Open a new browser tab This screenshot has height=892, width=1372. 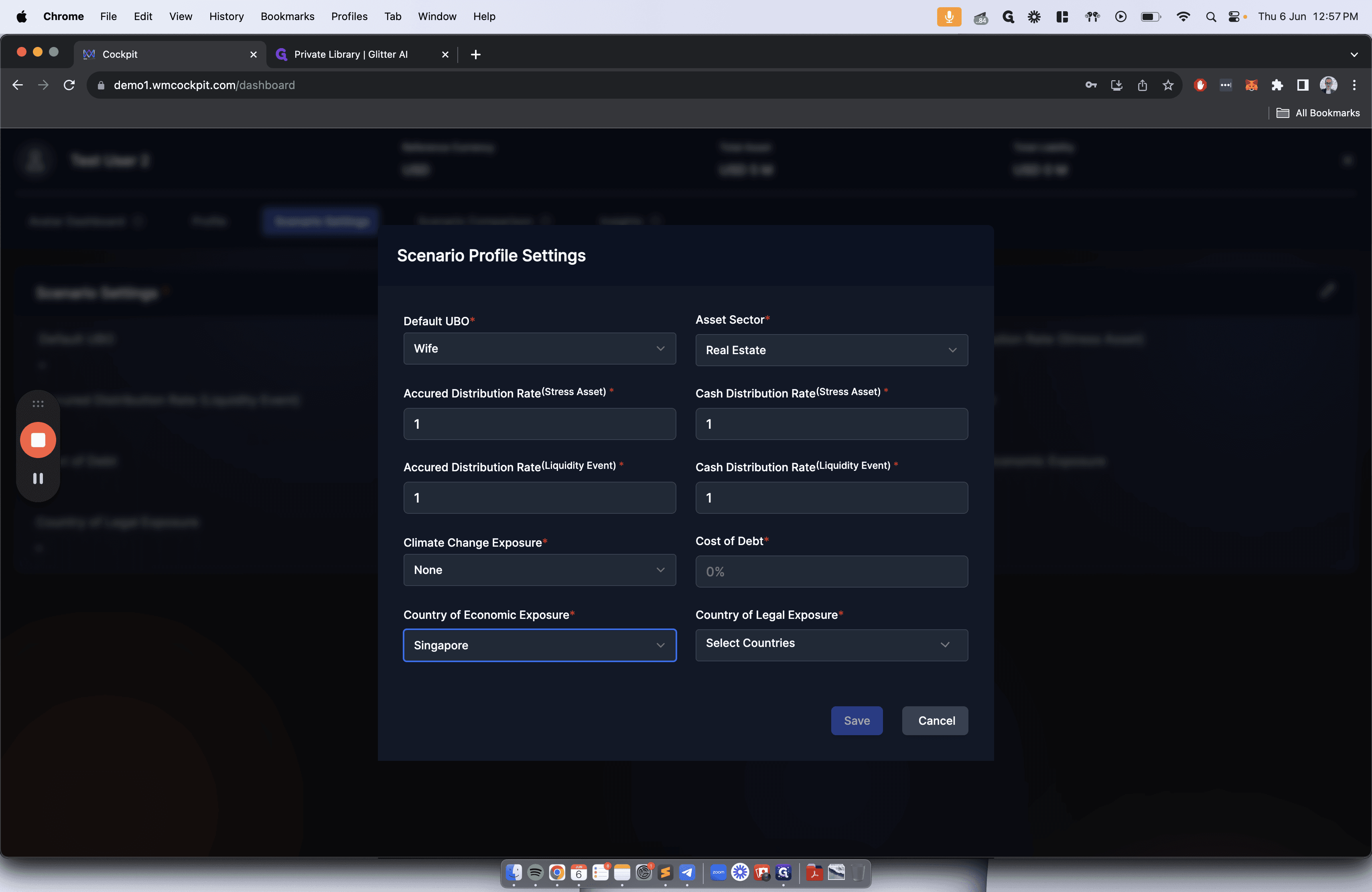[476, 54]
